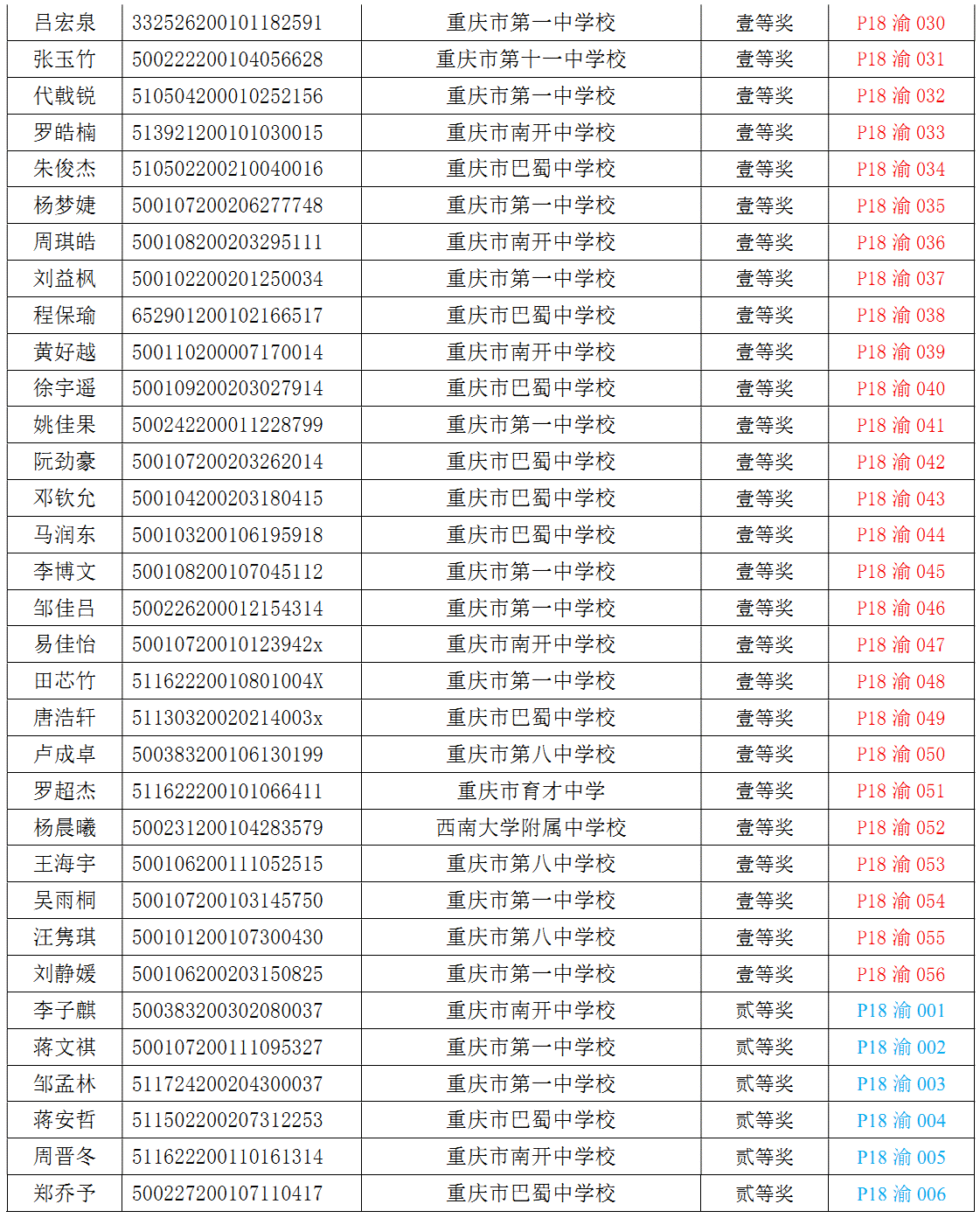This screenshot has height=1218, width=980.
Task: Click ID number 500108200203295111
Action: [227, 242]
